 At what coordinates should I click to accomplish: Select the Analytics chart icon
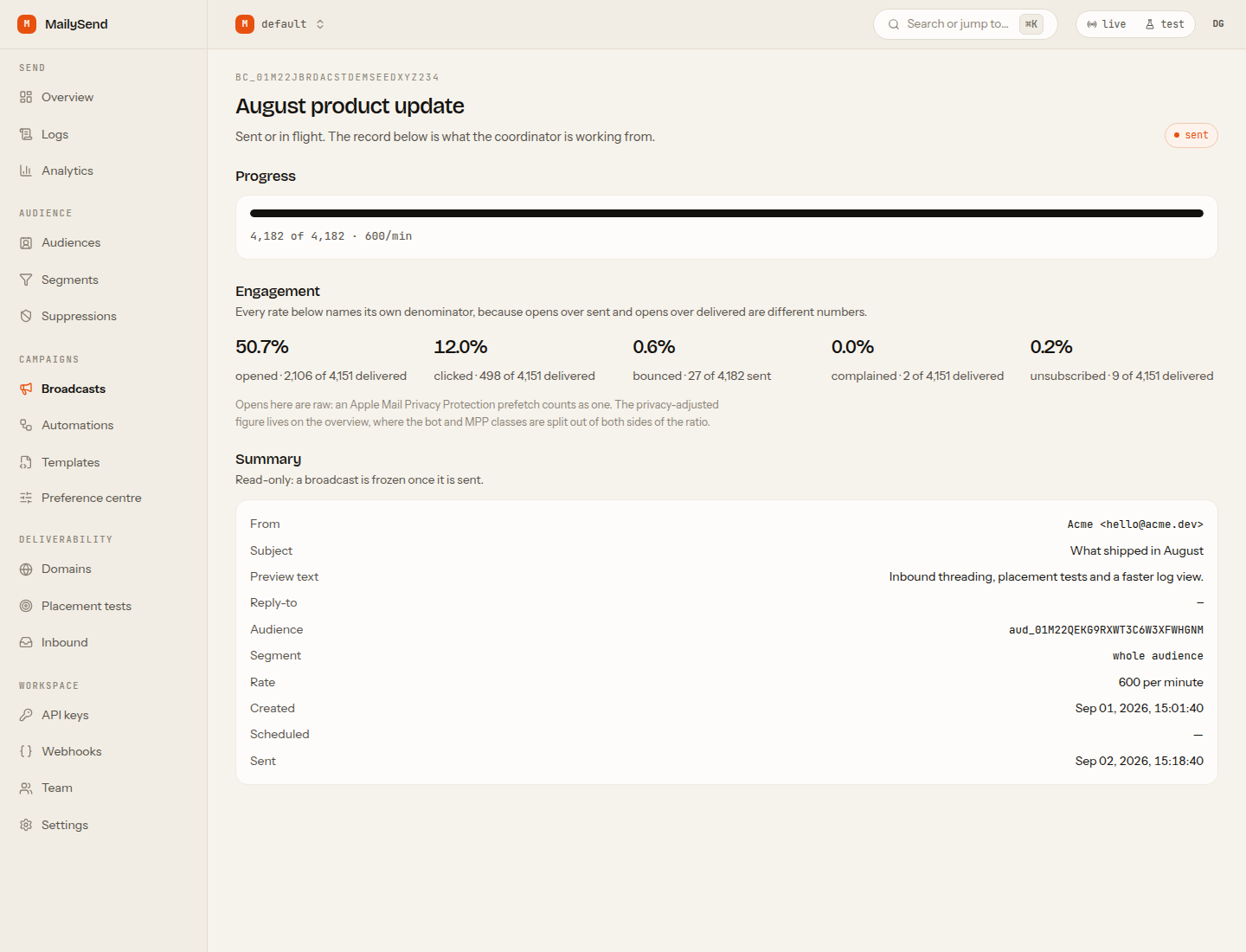point(26,170)
